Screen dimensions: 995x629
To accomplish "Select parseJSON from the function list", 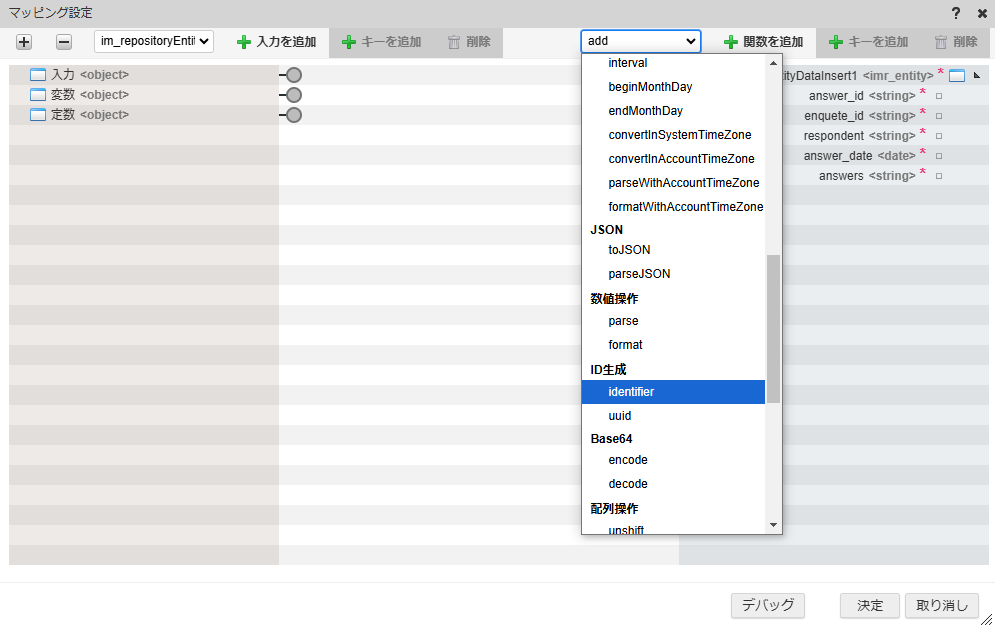I will click(639, 273).
